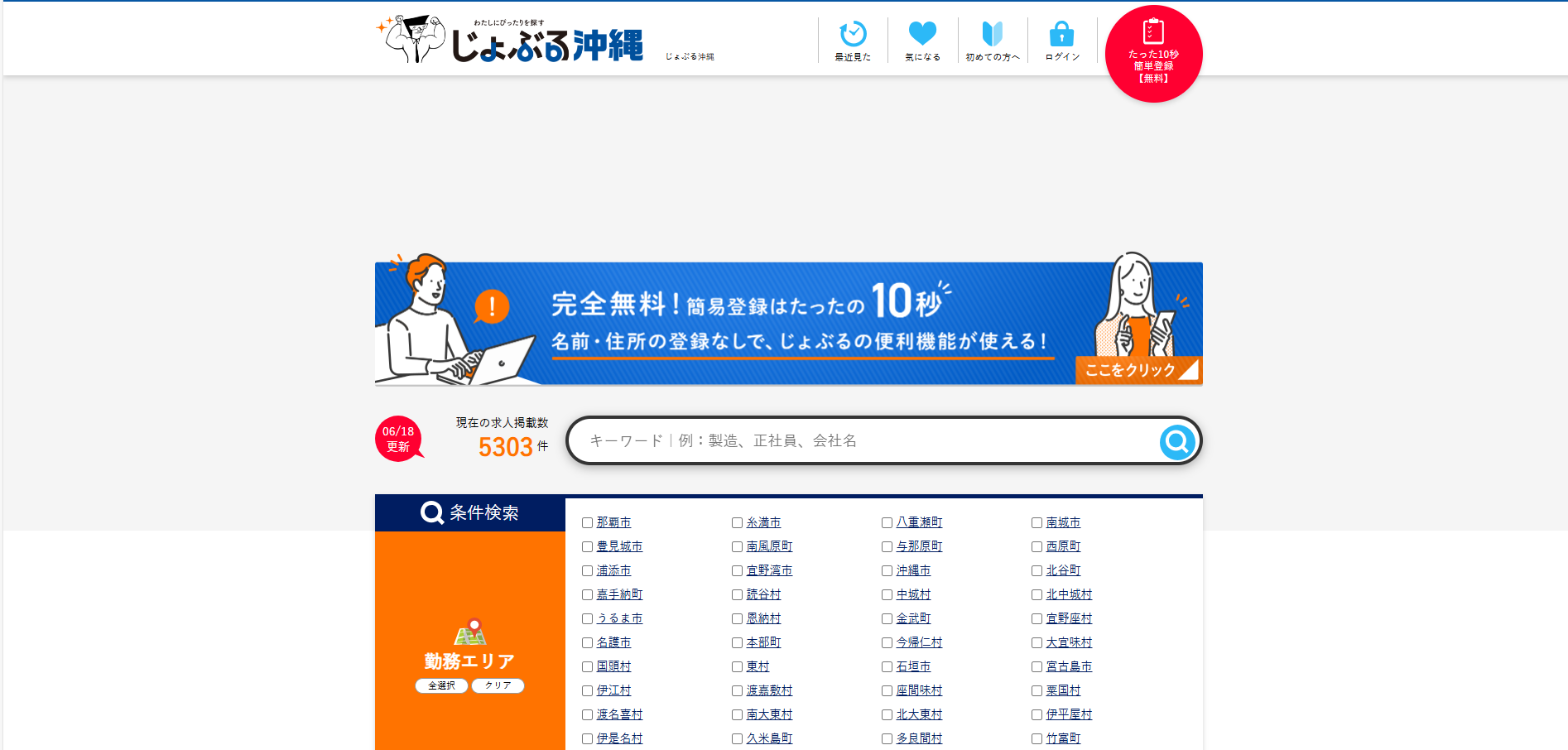The image size is (1568, 750).
Task: Open the 沖縄市 link
Action: [913, 570]
